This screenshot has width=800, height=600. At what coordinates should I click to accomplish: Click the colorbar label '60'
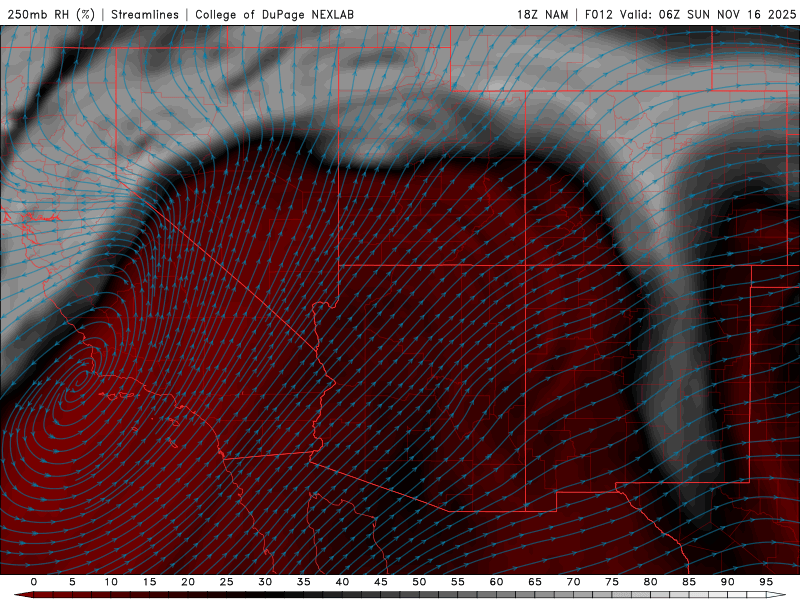coord(496,582)
